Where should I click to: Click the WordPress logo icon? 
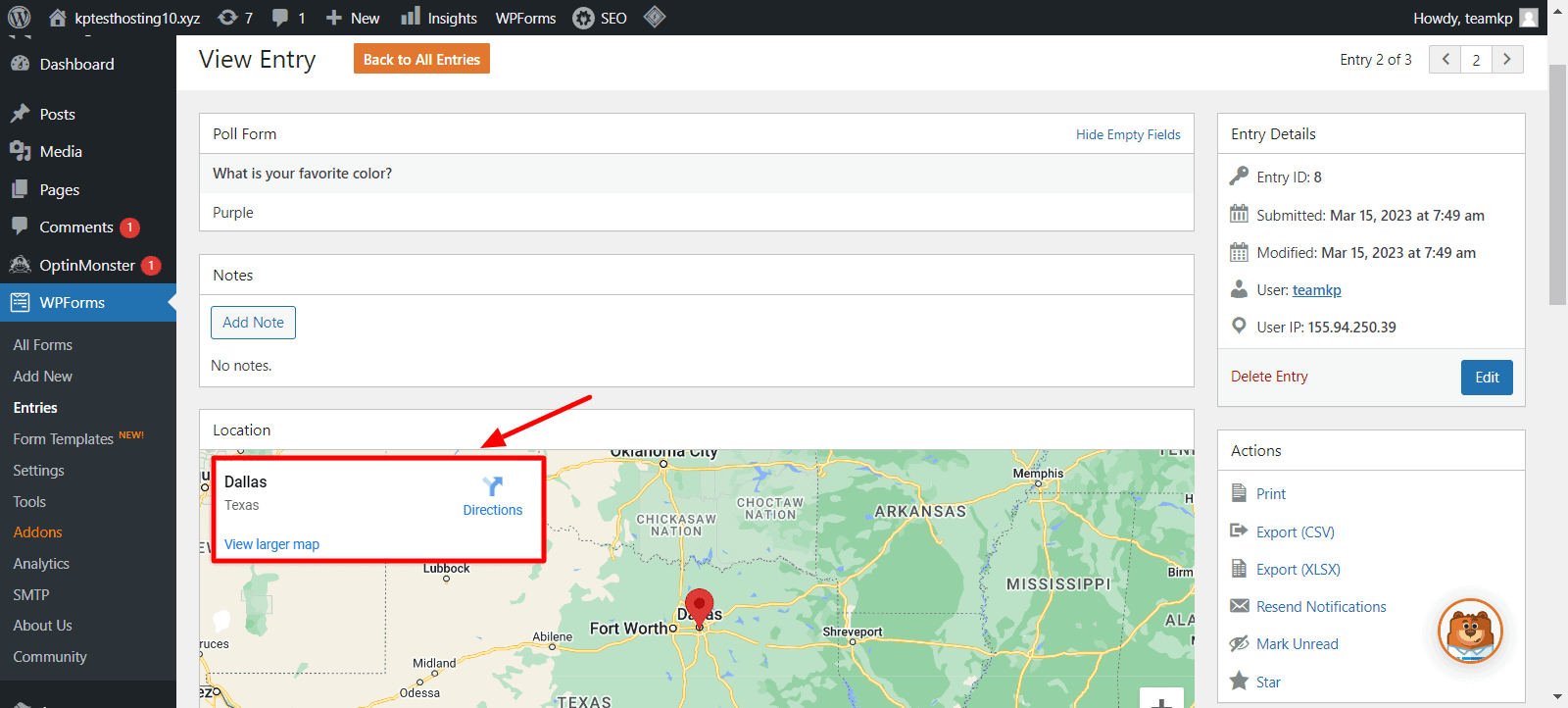tap(19, 18)
